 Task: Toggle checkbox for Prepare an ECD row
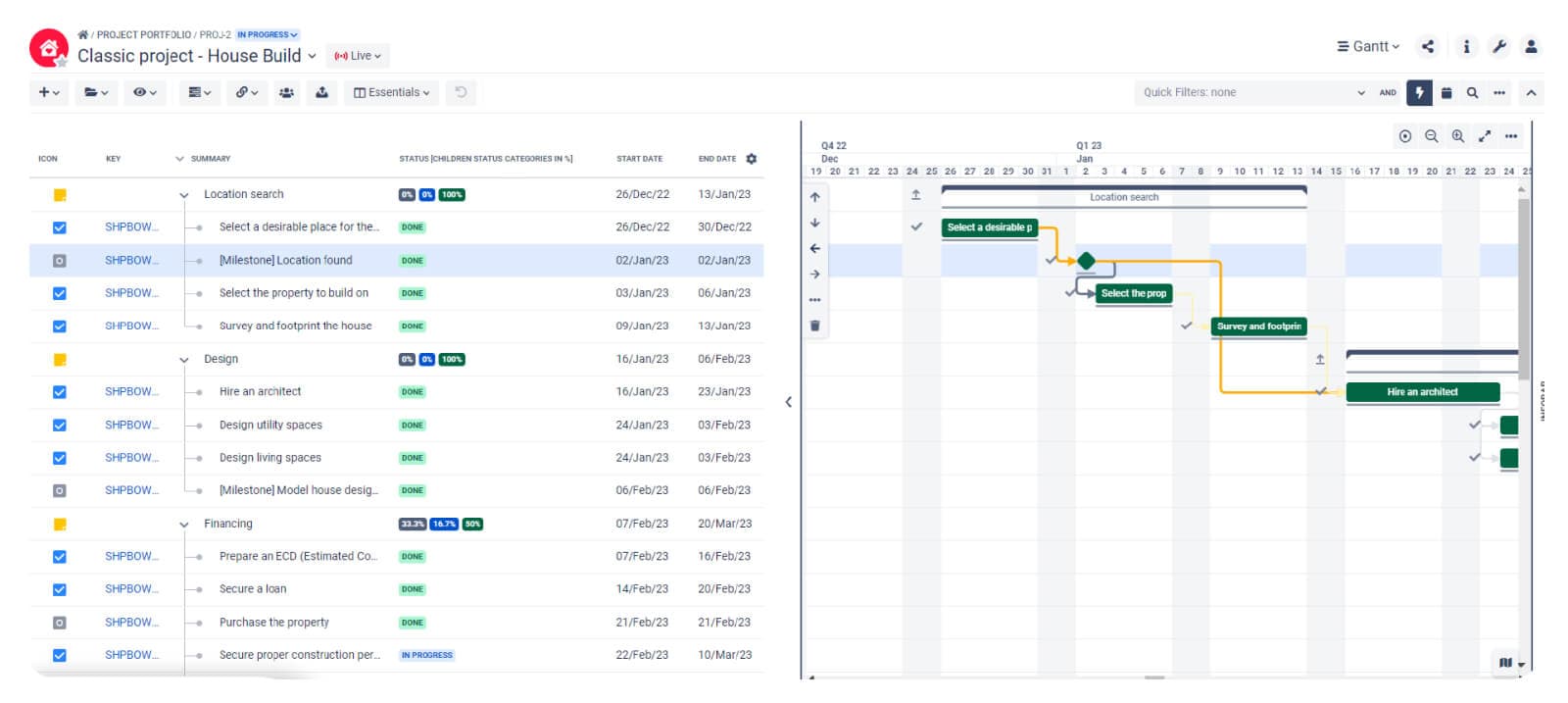pyautogui.click(x=60, y=557)
